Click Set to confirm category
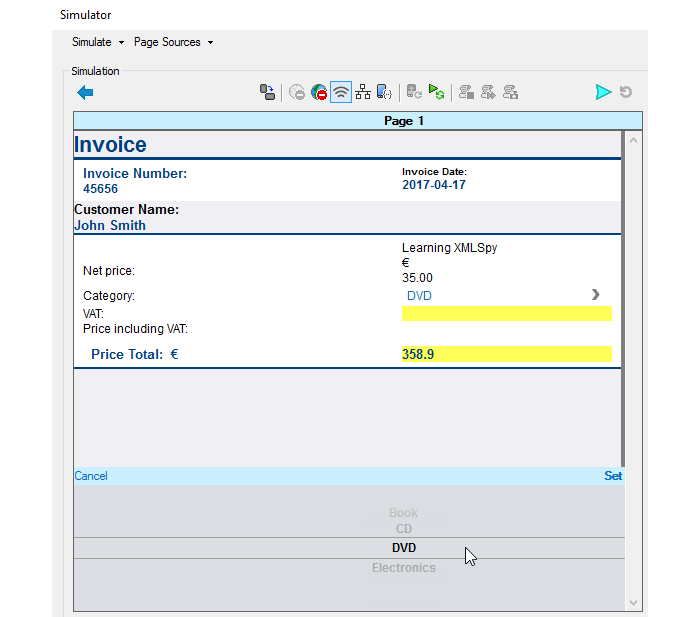The image size is (700, 617). 612,476
